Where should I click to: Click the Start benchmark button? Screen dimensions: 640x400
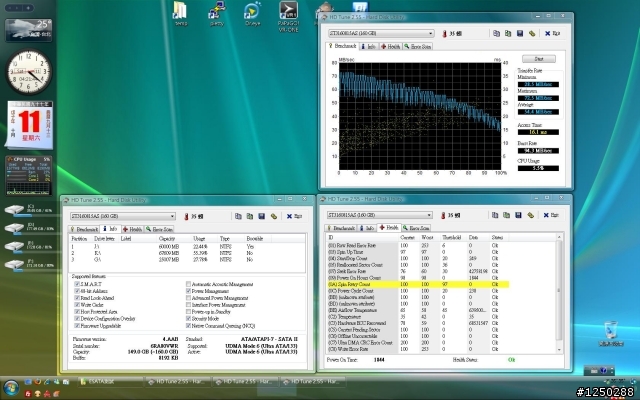click(x=539, y=59)
